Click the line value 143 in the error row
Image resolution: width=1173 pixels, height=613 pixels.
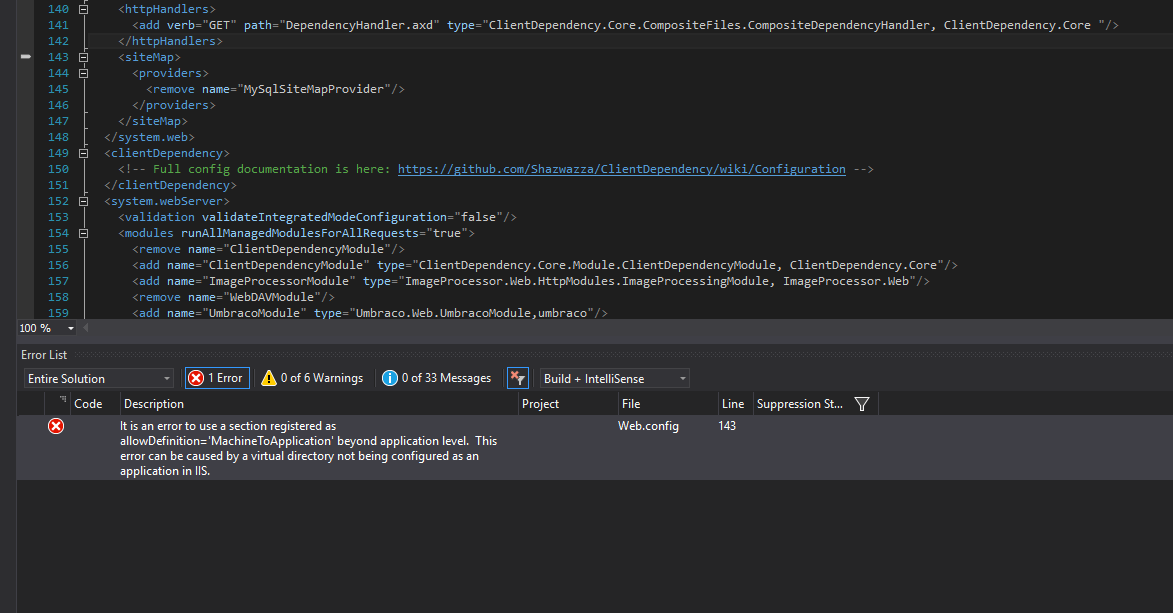[x=727, y=426]
